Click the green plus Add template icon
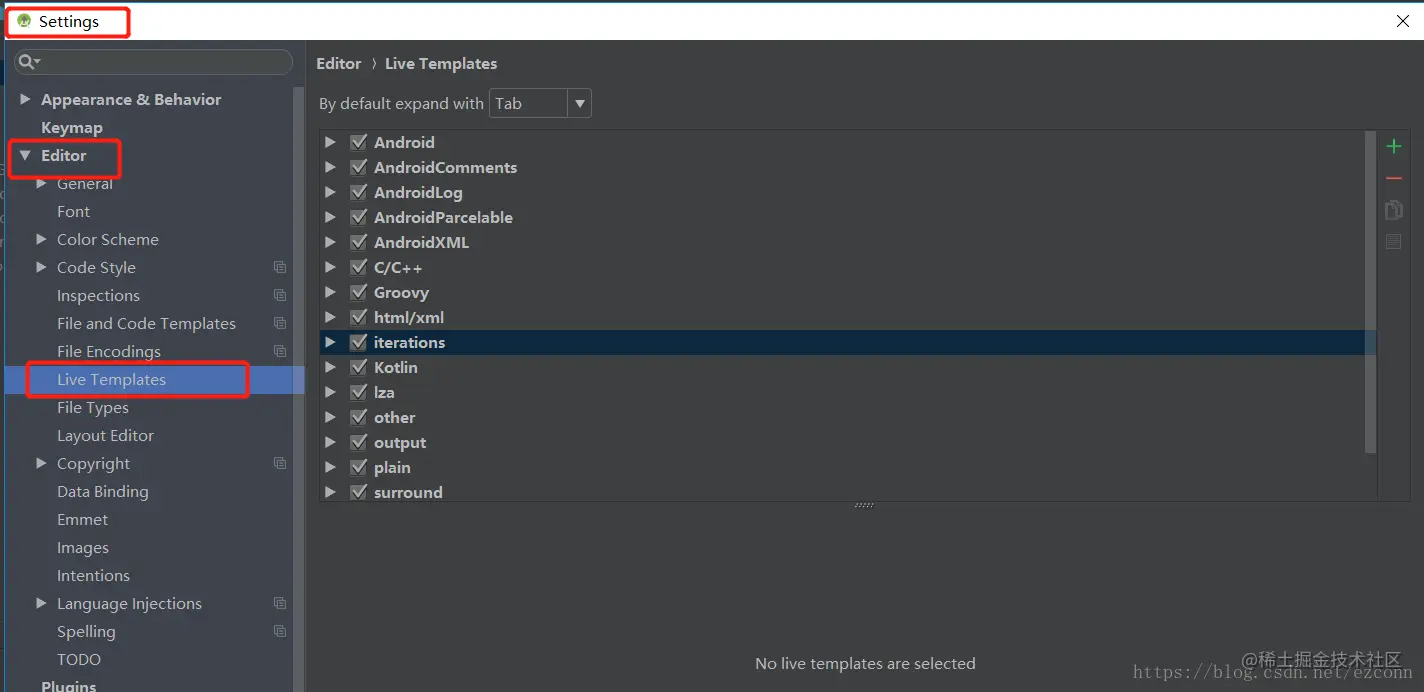This screenshot has width=1424, height=692. point(1393,147)
